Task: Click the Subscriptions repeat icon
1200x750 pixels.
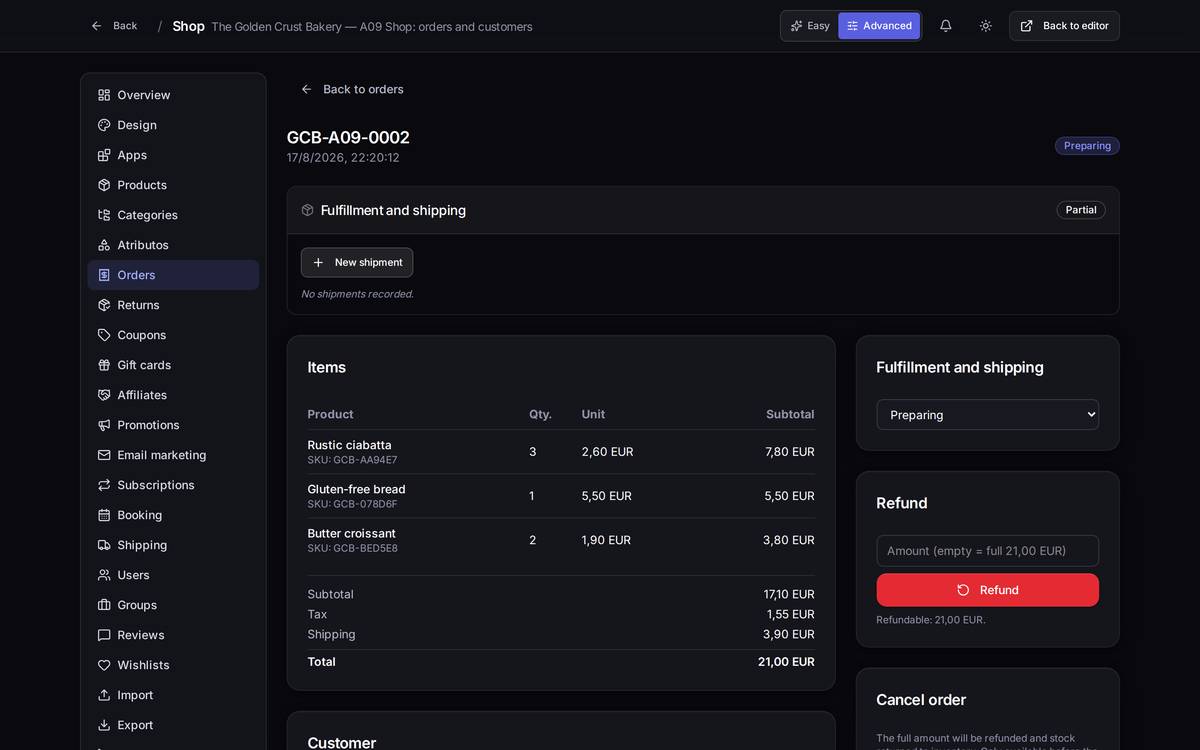Action: (x=104, y=485)
